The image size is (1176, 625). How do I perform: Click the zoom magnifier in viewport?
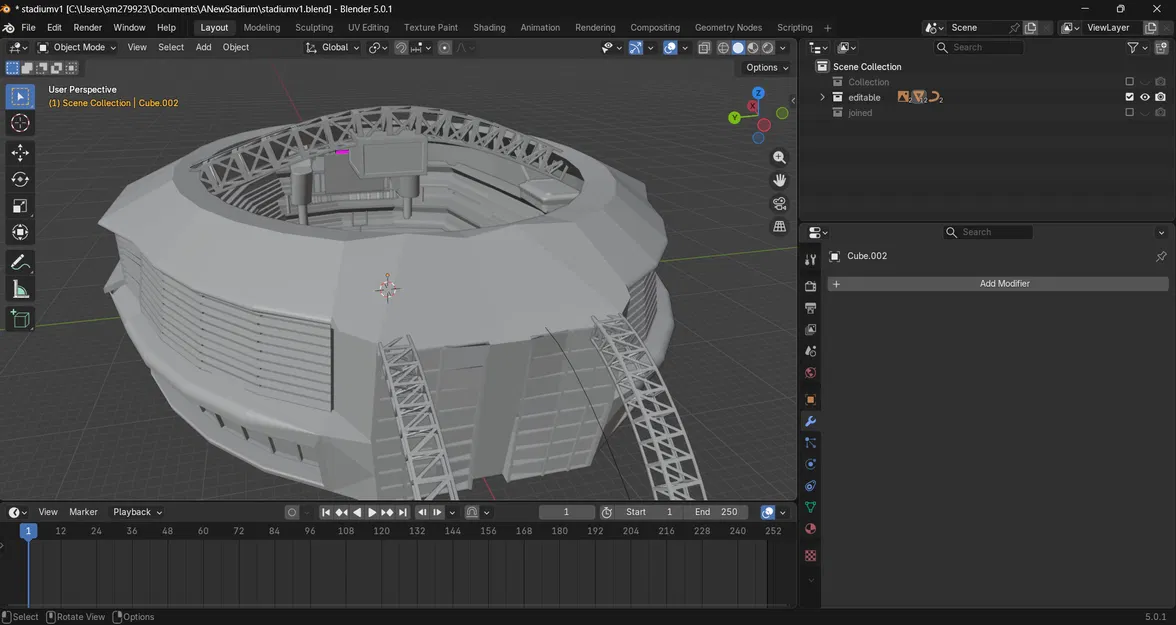click(x=779, y=158)
